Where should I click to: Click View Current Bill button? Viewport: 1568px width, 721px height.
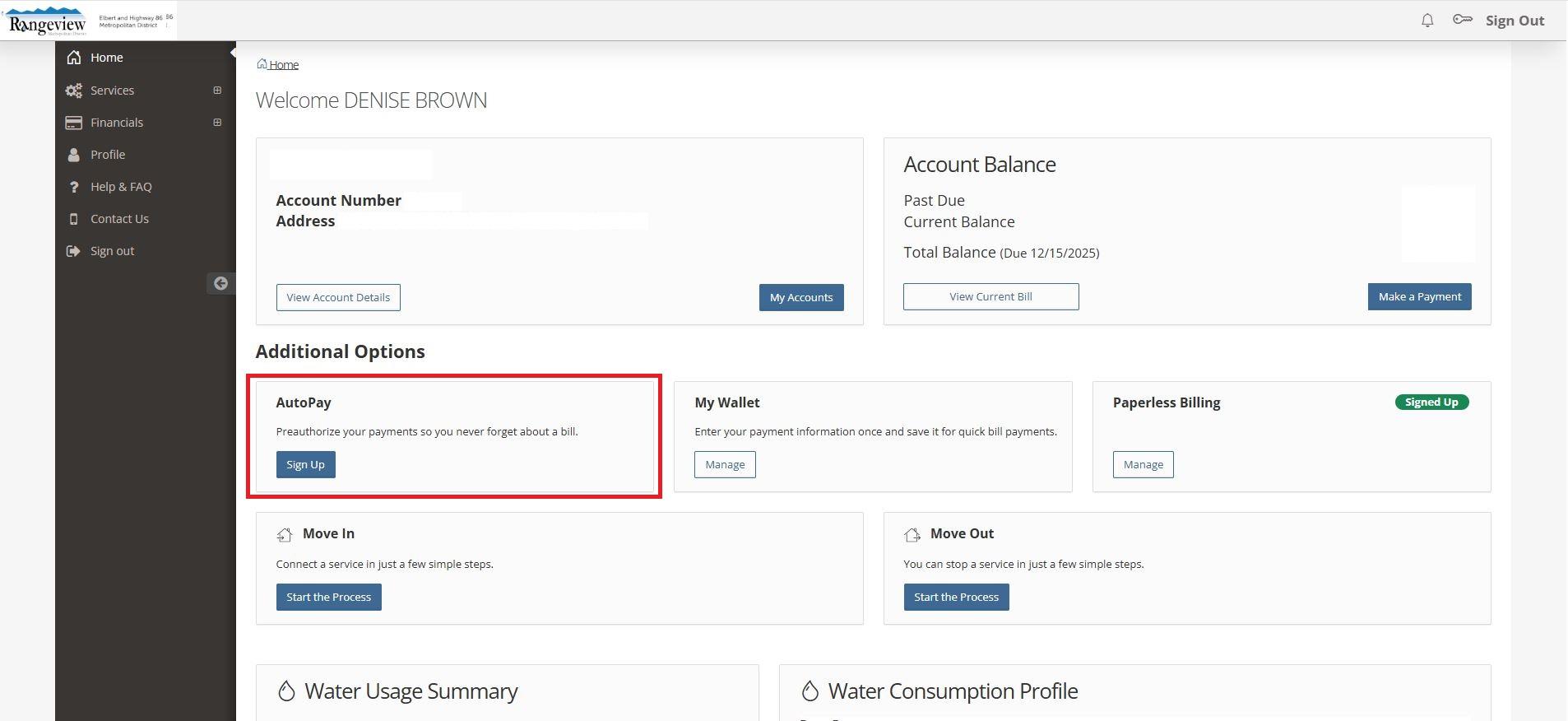tap(990, 296)
